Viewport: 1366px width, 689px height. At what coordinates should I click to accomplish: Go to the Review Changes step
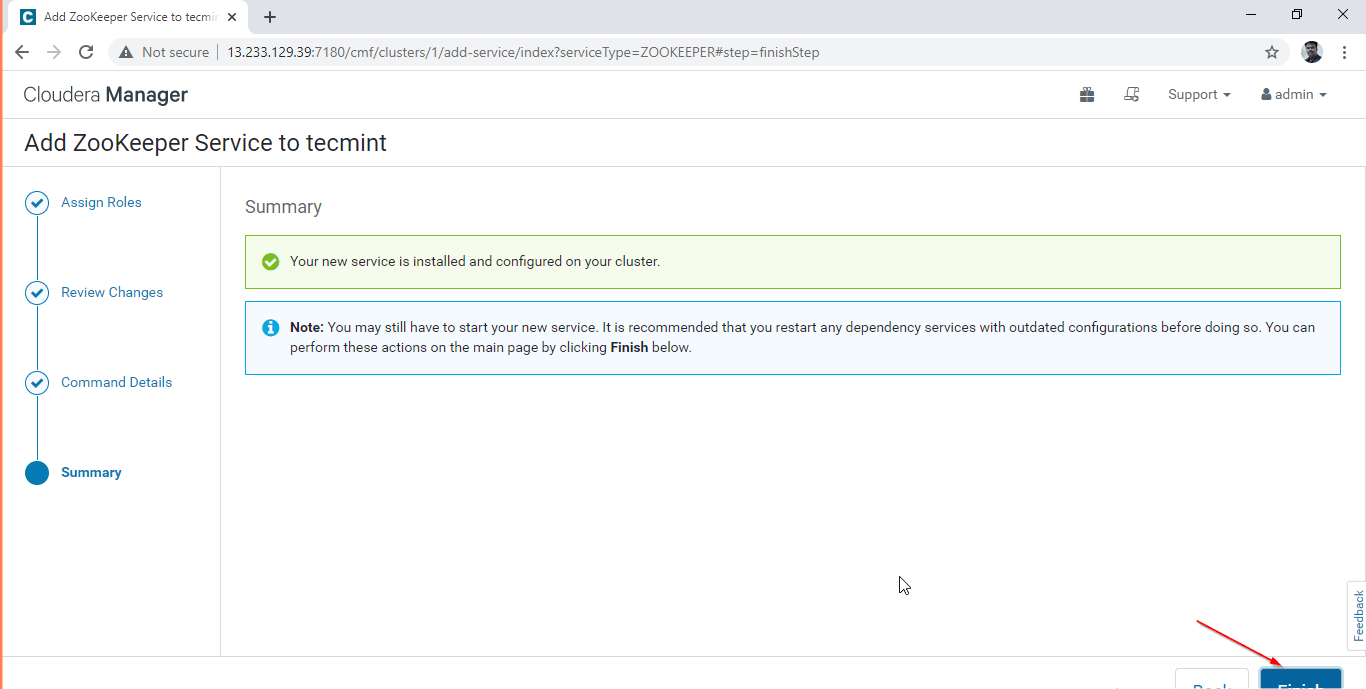pos(111,293)
